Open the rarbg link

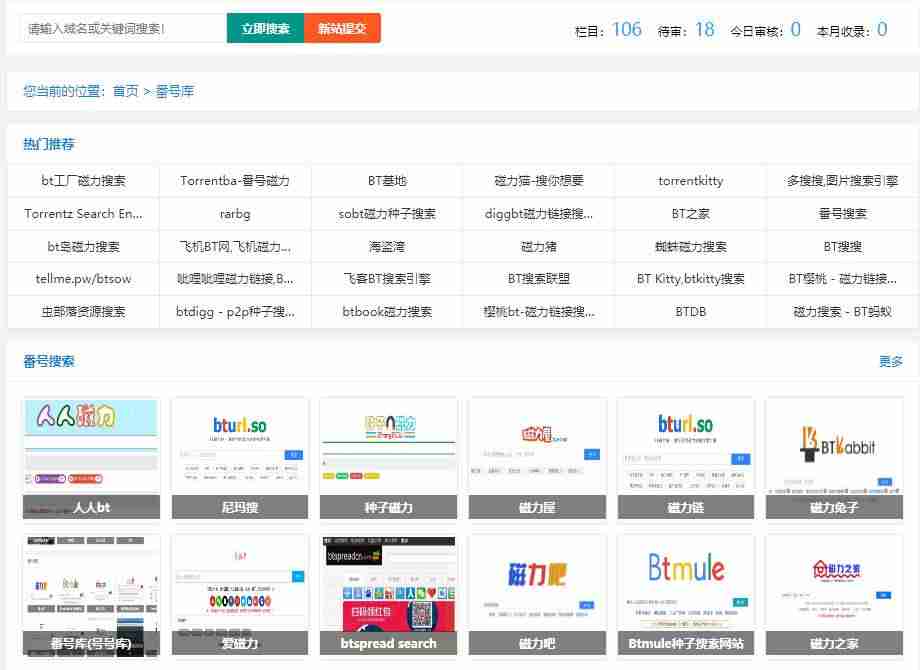coord(235,214)
